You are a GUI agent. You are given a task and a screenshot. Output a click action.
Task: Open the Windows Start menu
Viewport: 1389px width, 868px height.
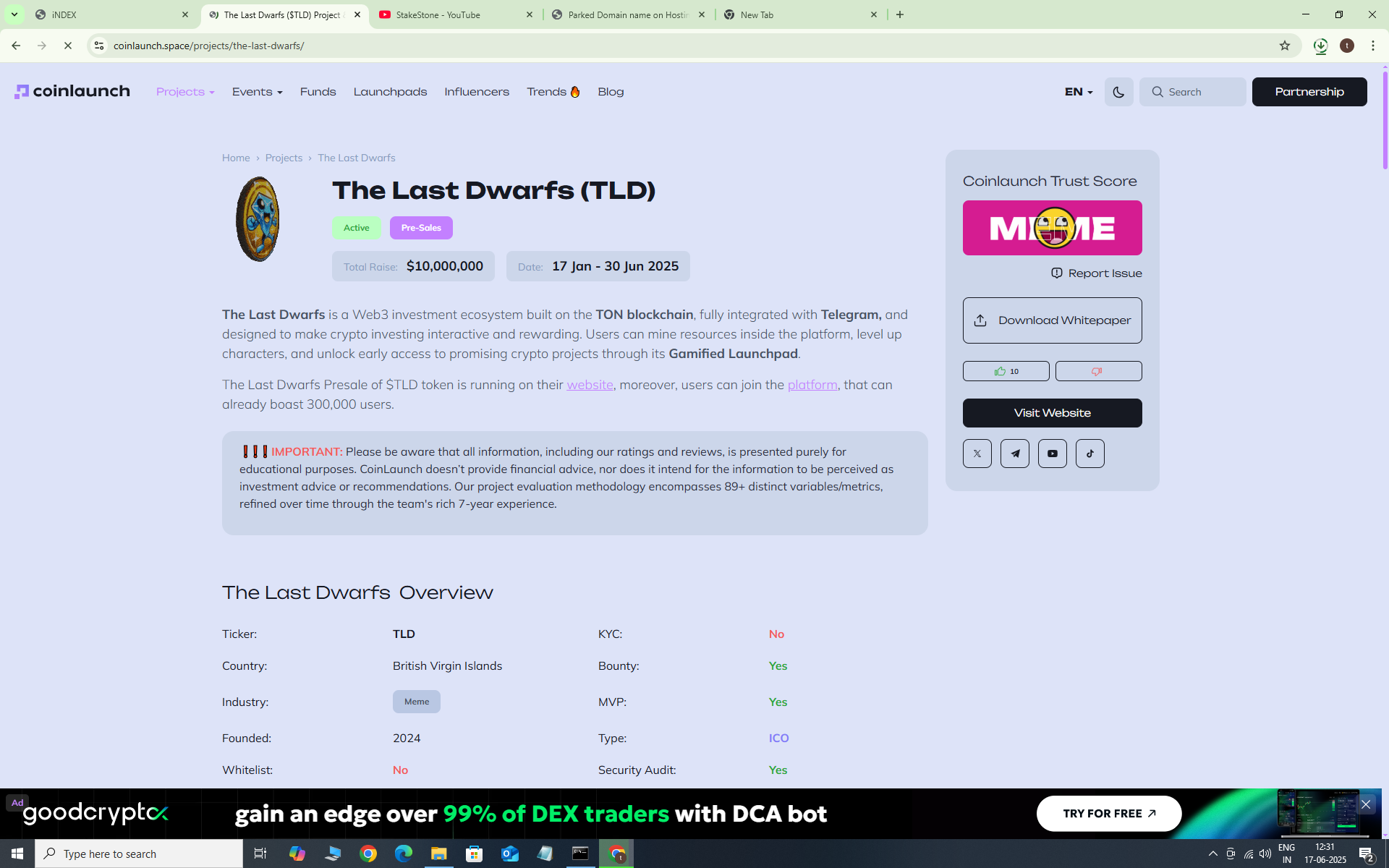[17, 854]
